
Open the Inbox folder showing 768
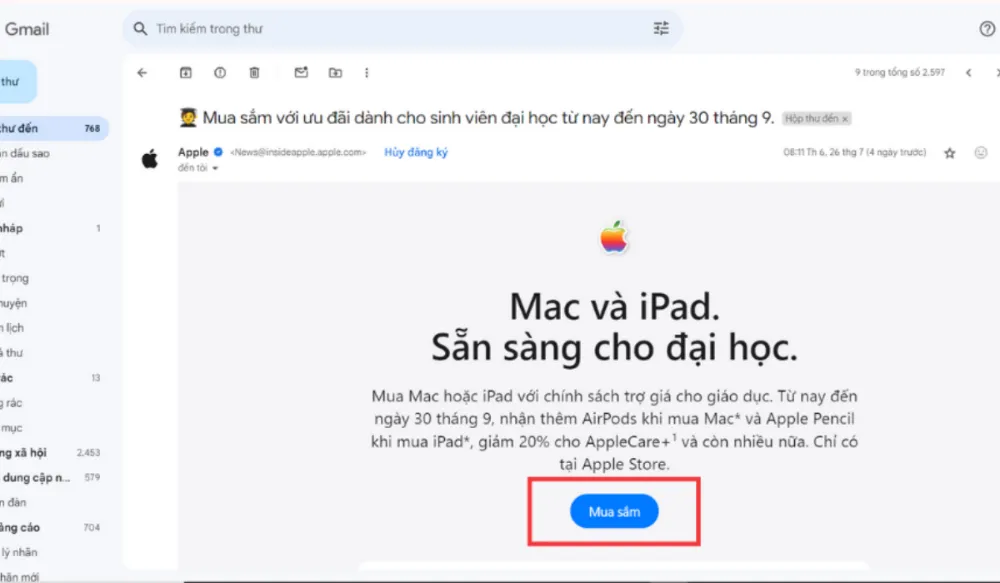click(53, 128)
